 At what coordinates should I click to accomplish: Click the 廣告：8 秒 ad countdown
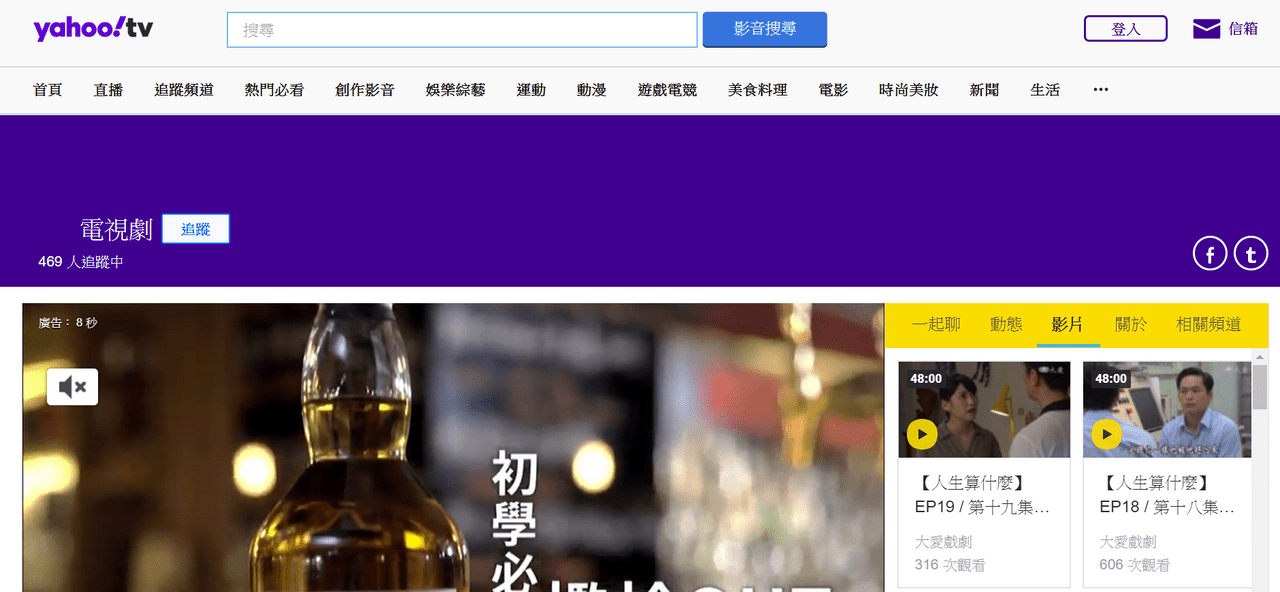68,323
